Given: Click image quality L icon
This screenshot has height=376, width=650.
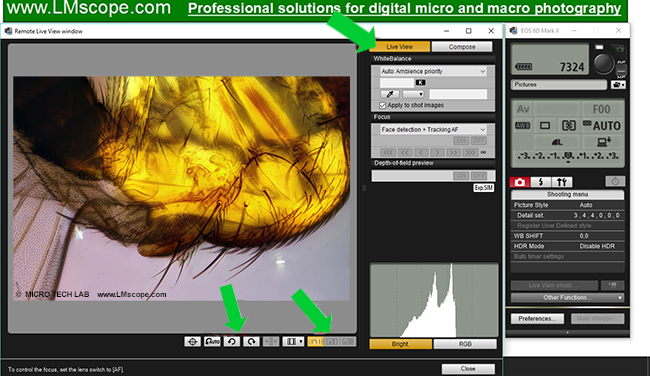Looking at the screenshot, I should pos(557,142).
